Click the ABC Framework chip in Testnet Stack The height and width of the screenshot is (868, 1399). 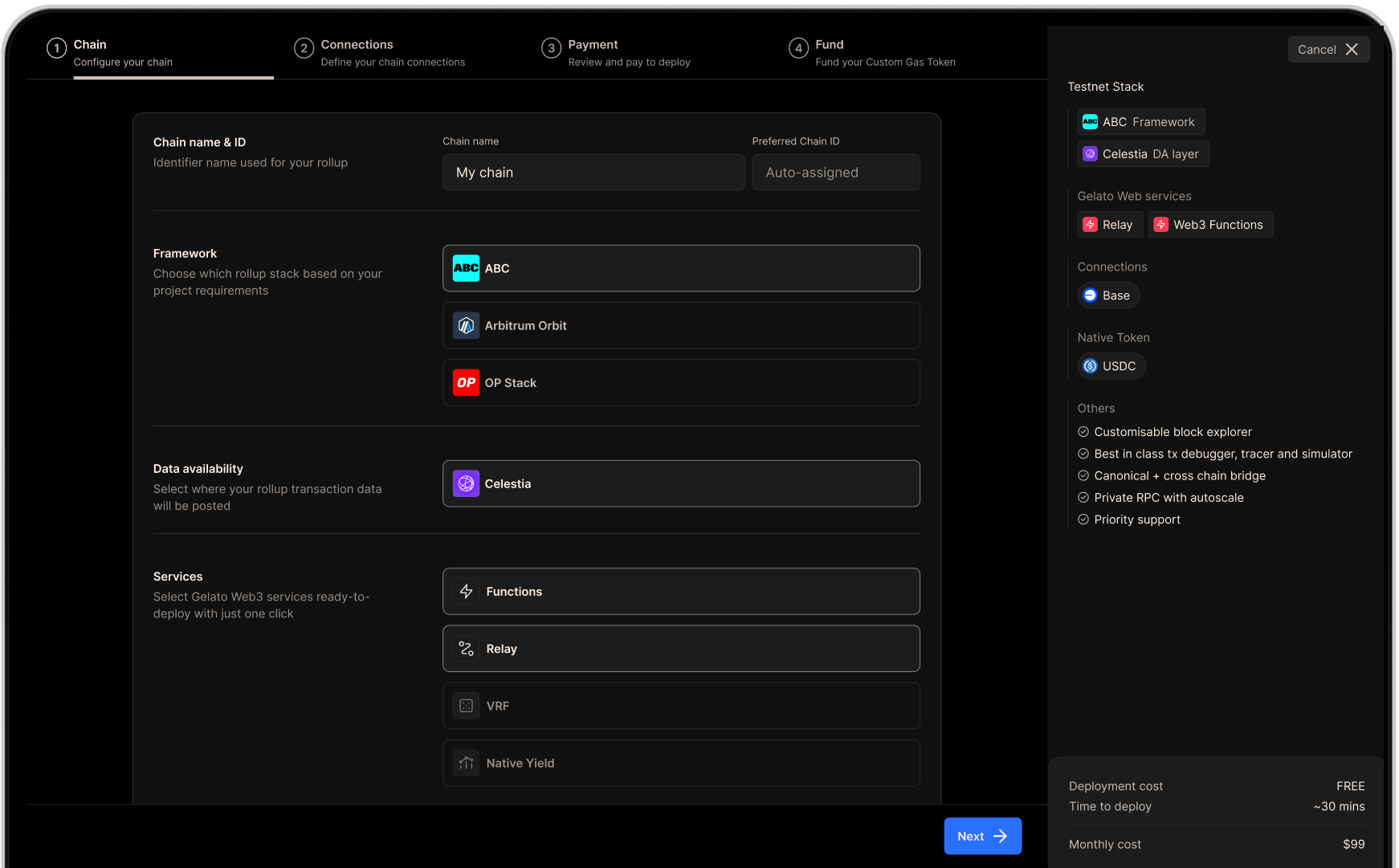tap(1140, 122)
